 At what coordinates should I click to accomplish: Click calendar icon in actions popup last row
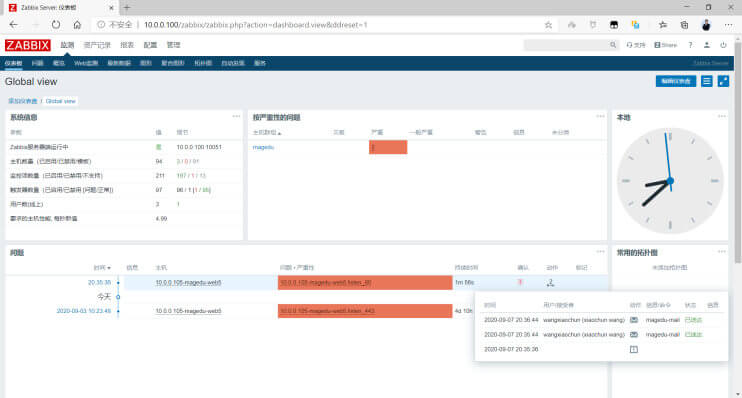pyautogui.click(x=634, y=349)
